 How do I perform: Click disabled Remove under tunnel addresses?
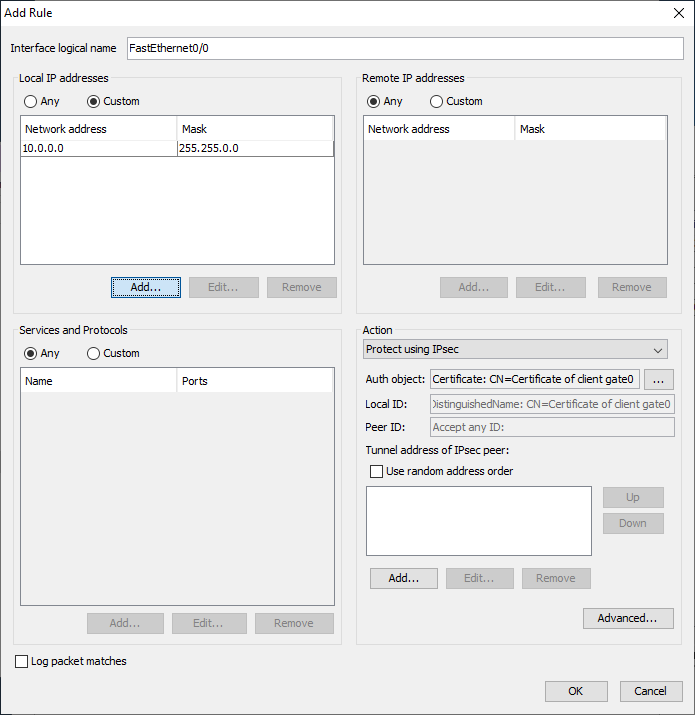coord(556,578)
